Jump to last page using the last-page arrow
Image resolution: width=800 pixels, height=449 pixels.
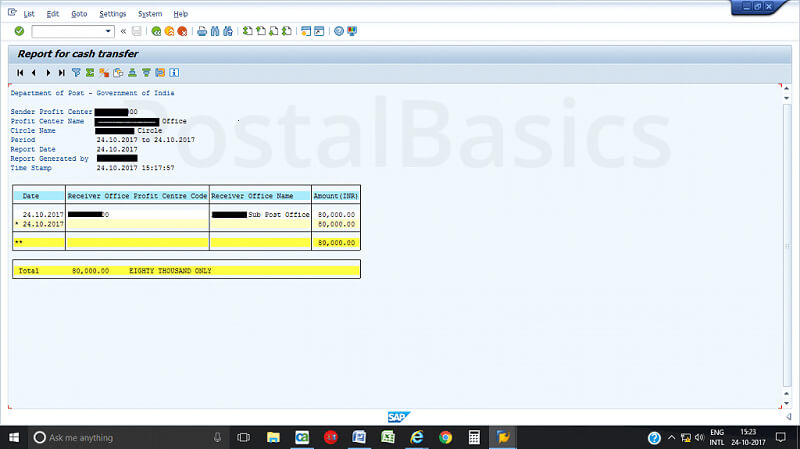pos(62,73)
